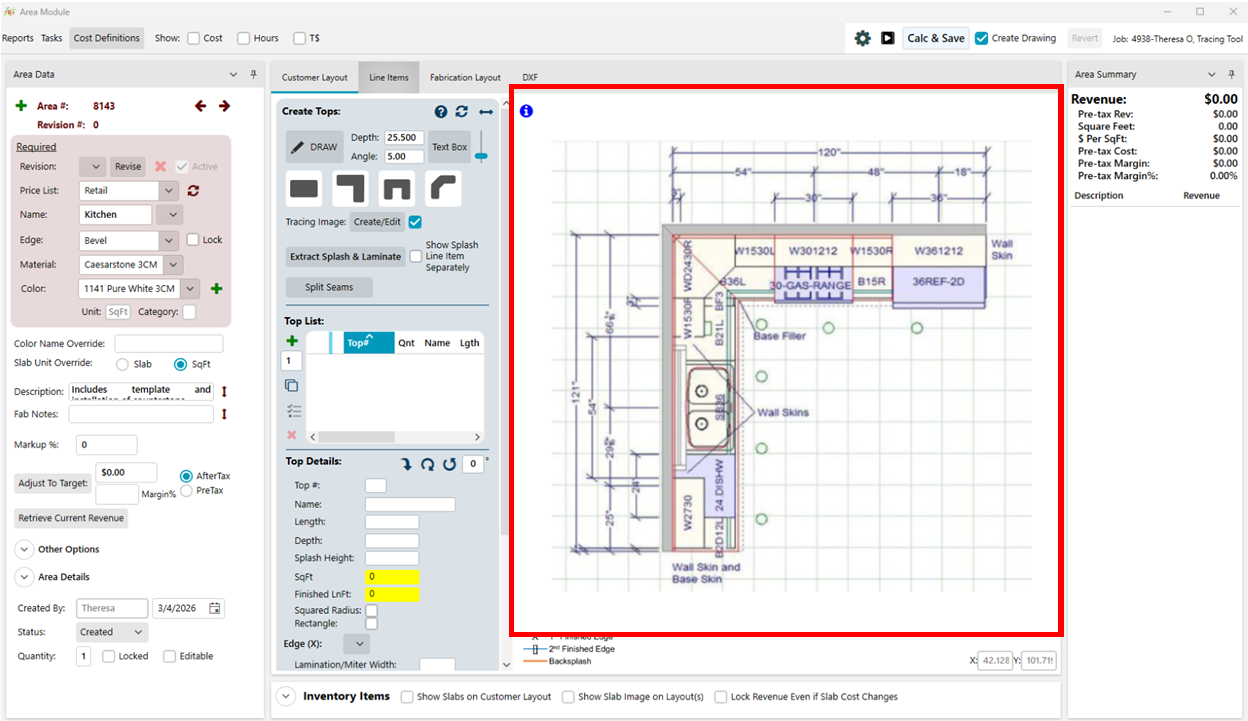Uncheck the Create Drawing checkbox
The width and height of the screenshot is (1248, 721).
tap(982, 38)
